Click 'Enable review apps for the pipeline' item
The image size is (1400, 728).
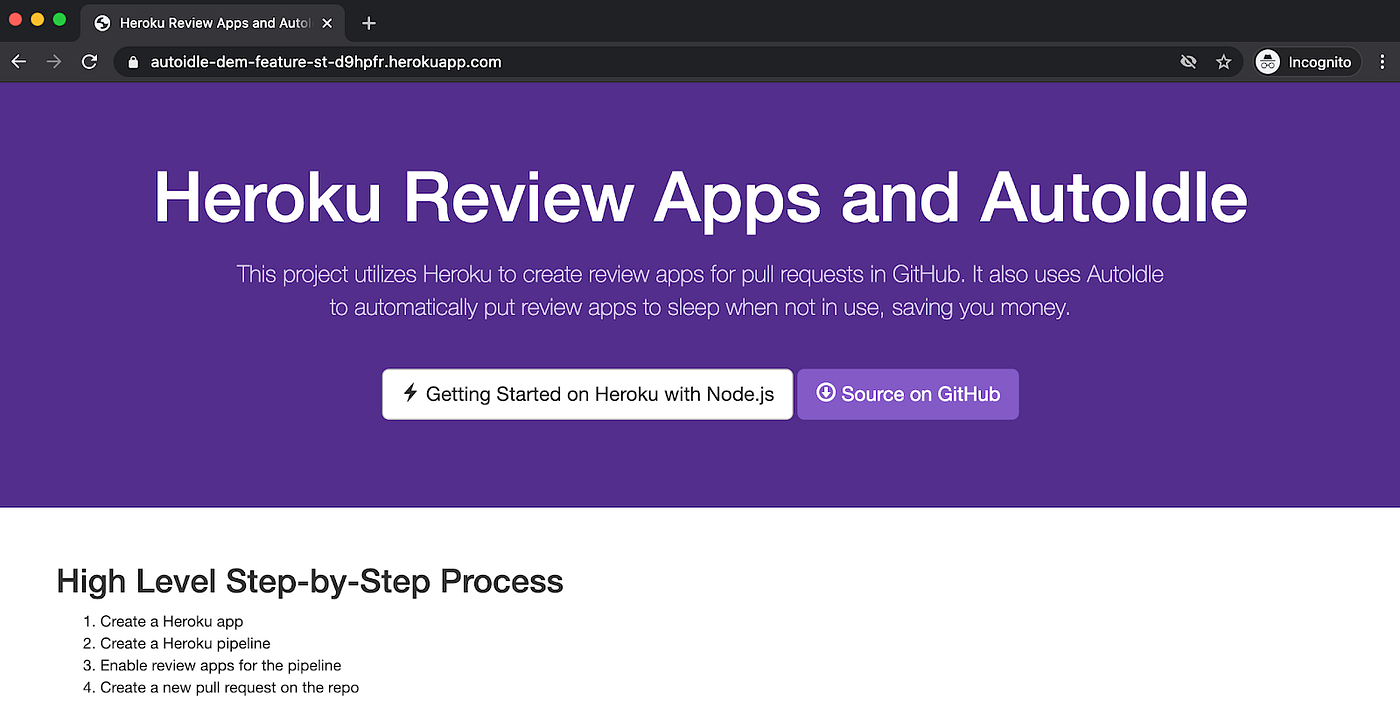220,665
